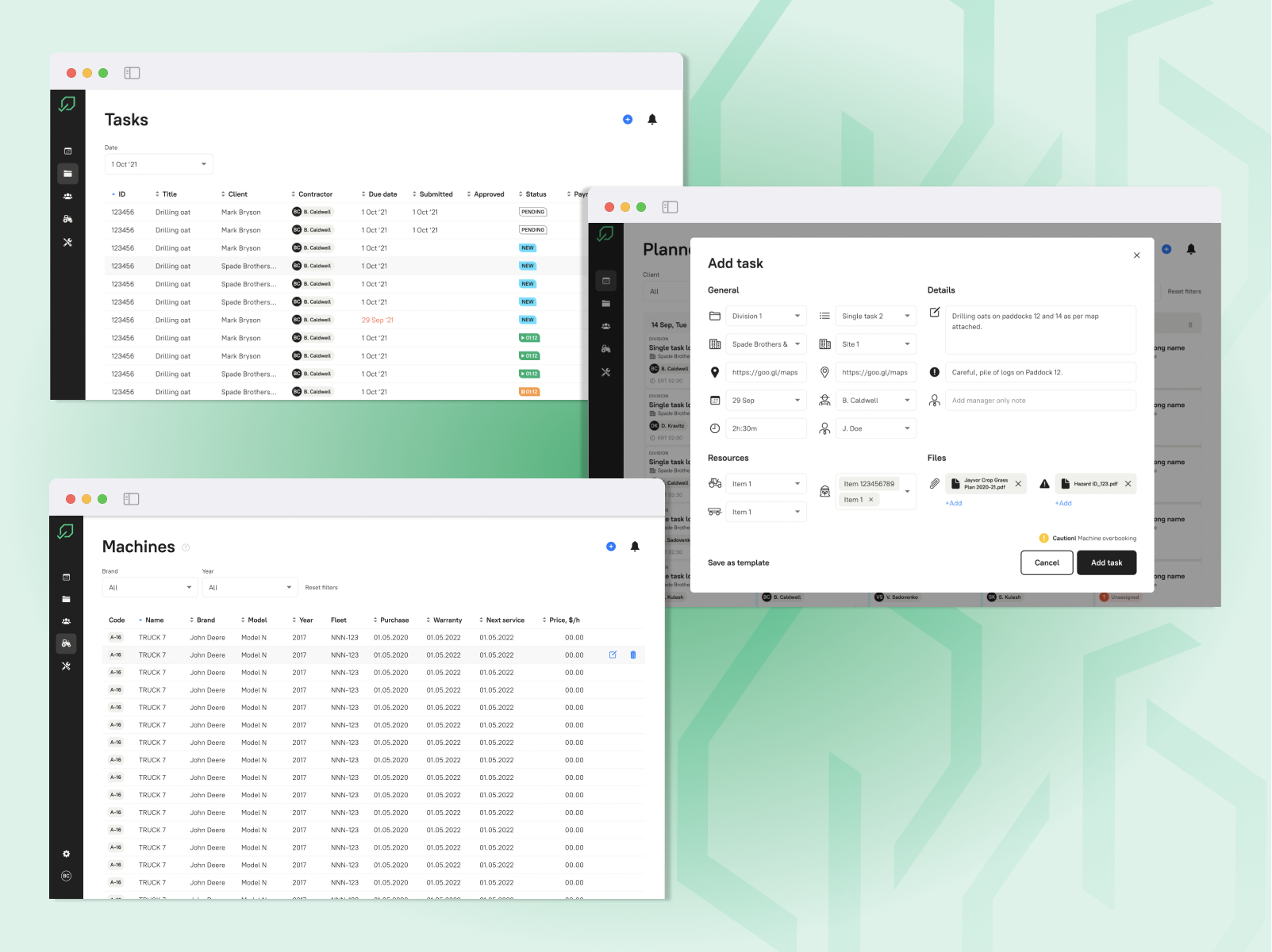This screenshot has width=1272, height=952.
Task: Open the people icon in Tasks window sidebar
Action: [x=67, y=196]
